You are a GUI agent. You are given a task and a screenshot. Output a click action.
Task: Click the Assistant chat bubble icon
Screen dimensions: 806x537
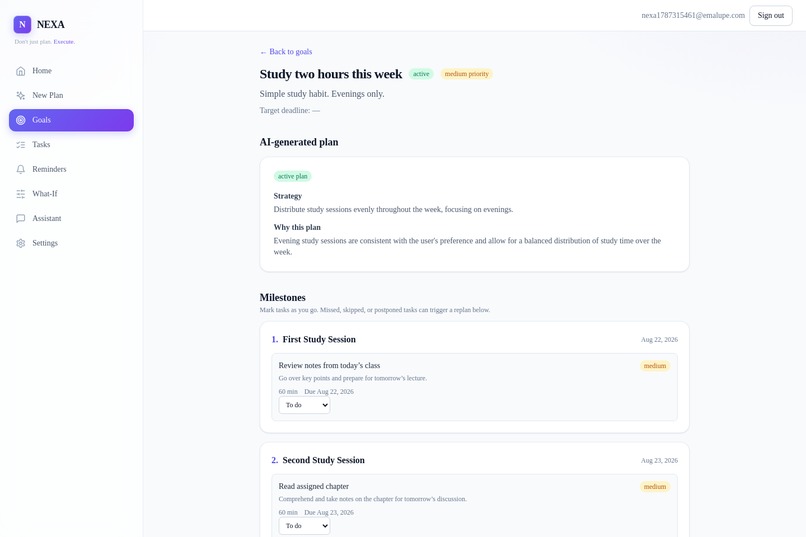pyautogui.click(x=21, y=219)
